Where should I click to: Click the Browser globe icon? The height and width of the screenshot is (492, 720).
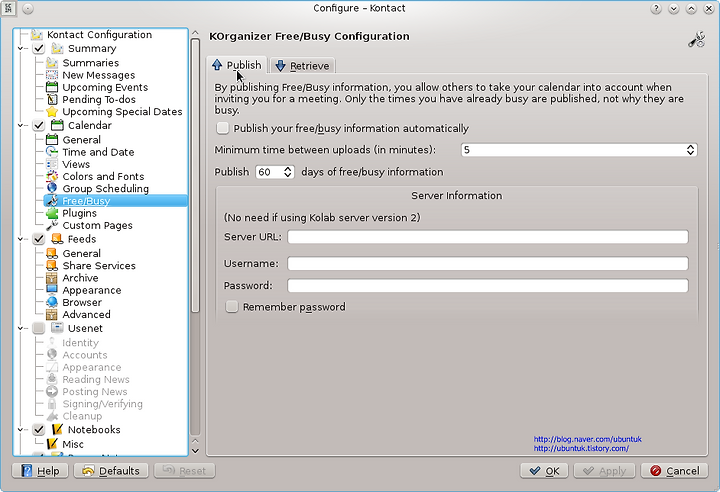pyautogui.click(x=52, y=302)
